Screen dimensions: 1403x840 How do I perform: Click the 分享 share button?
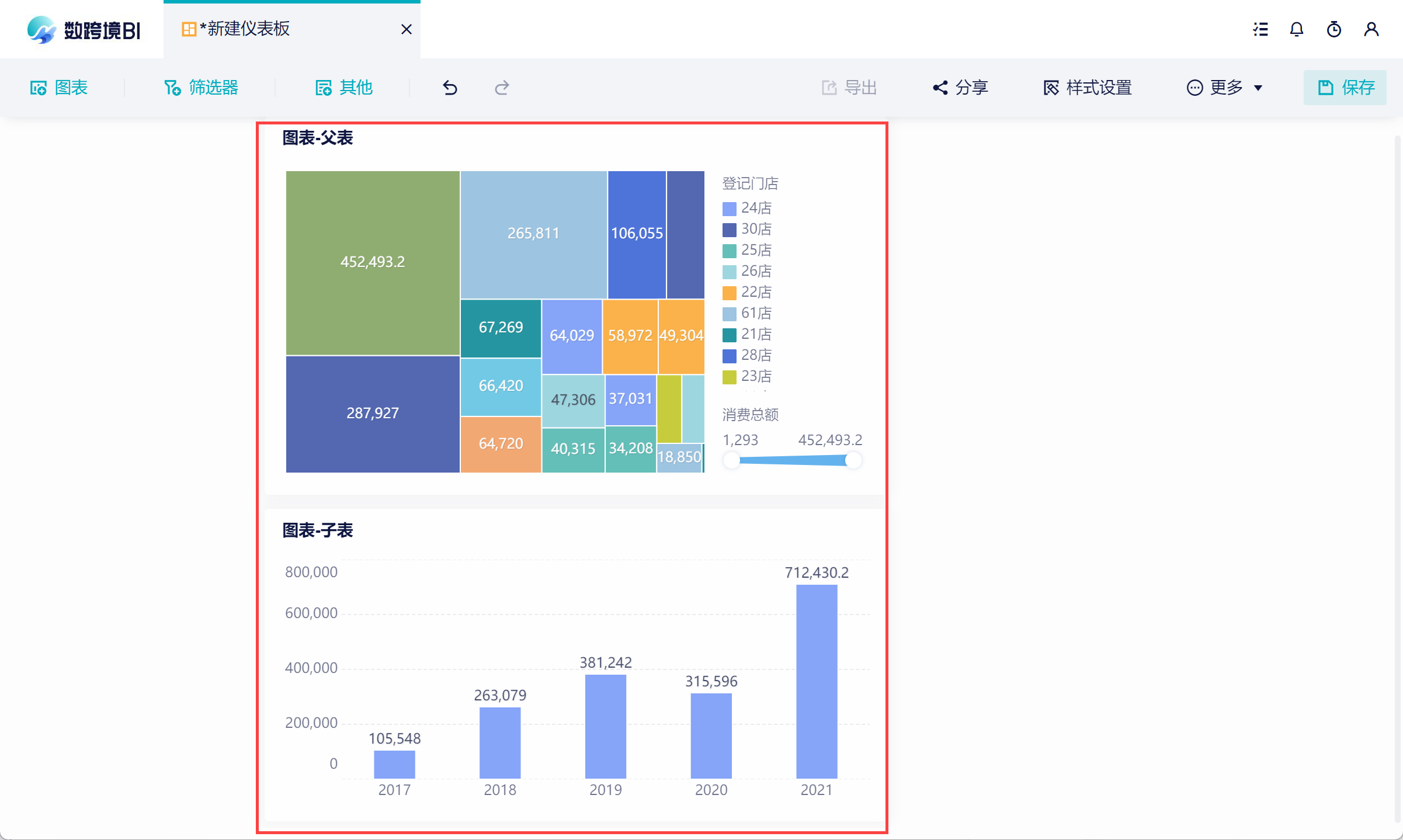960,88
